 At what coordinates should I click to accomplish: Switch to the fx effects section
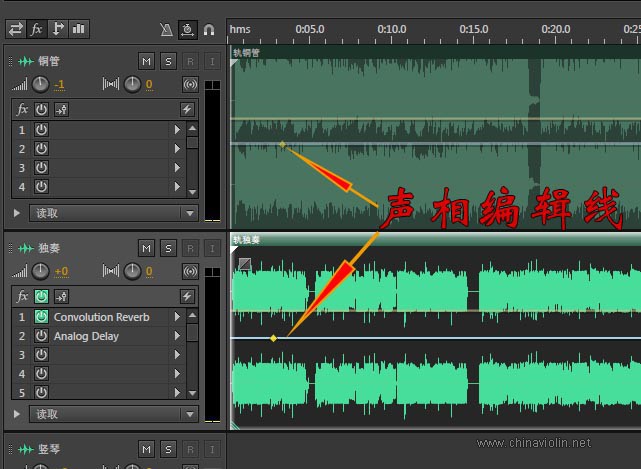click(37, 29)
